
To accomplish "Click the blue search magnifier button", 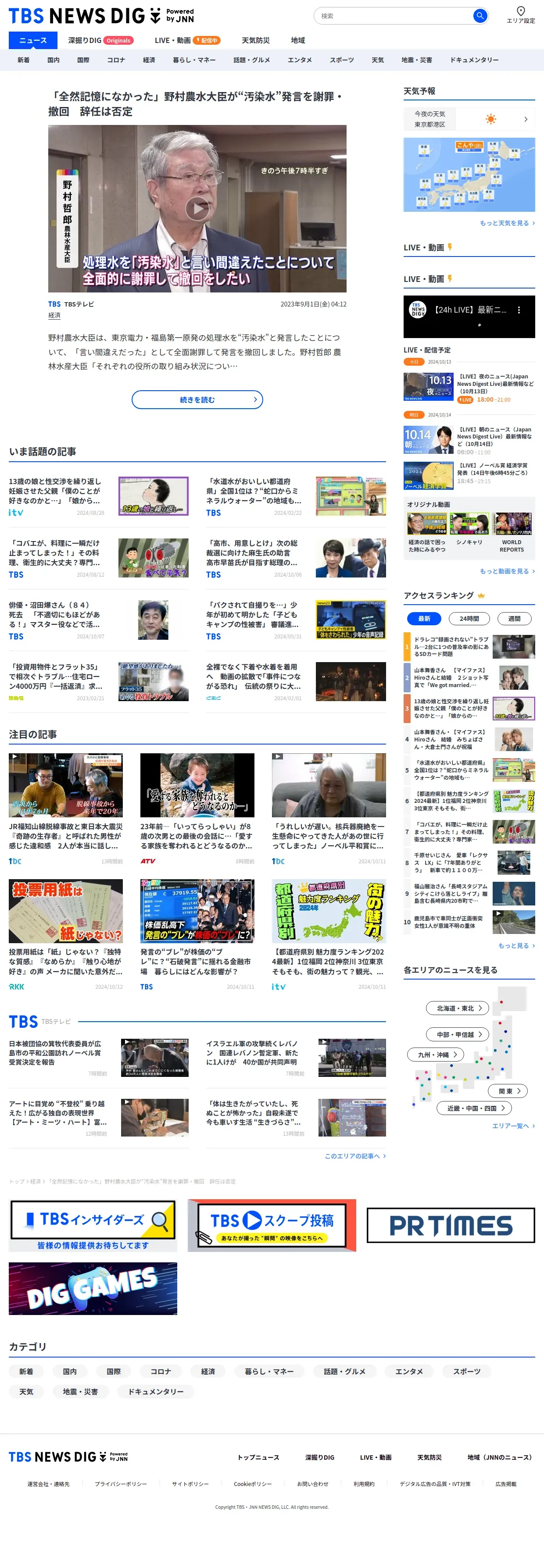I will [480, 16].
